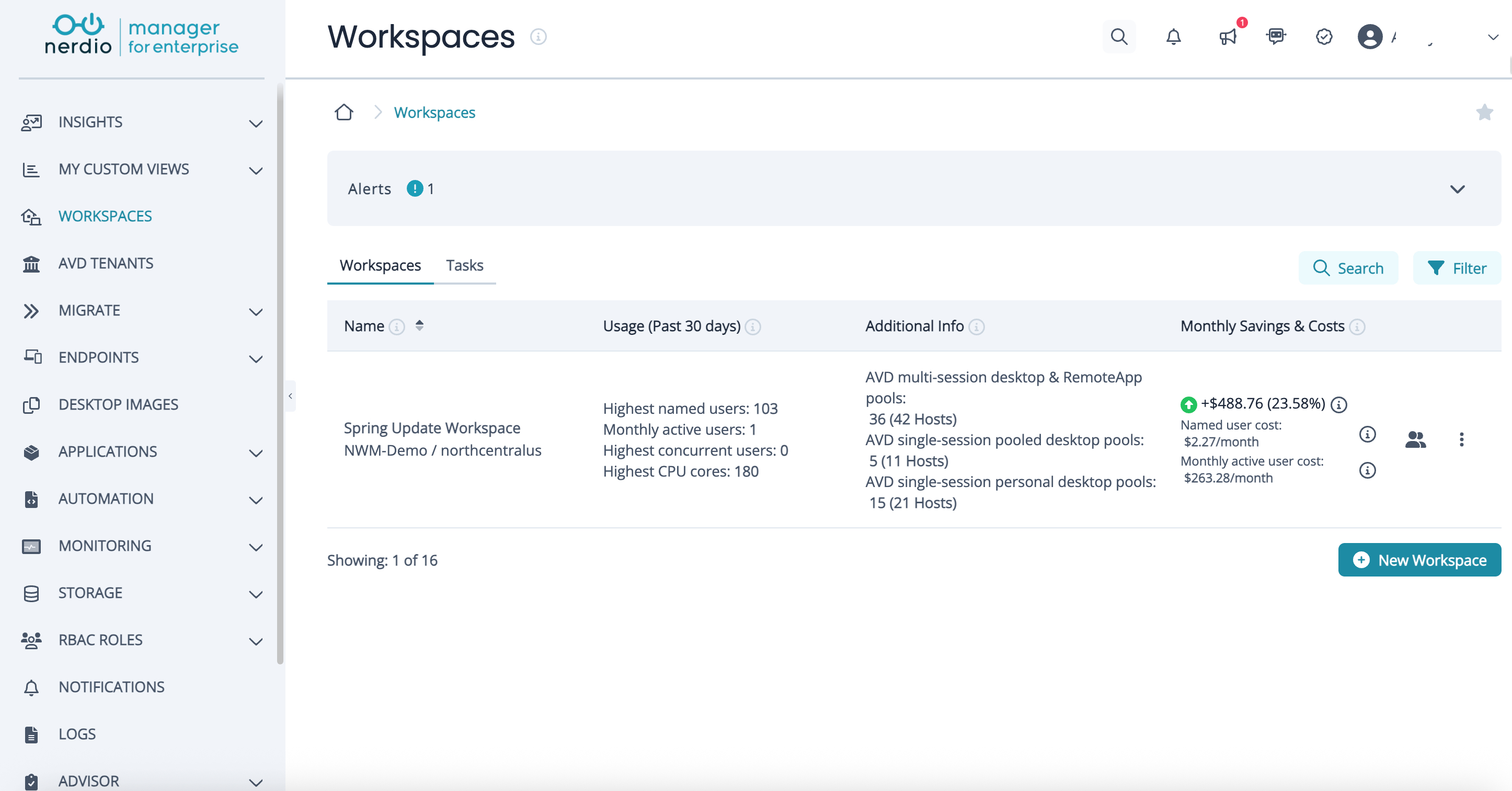Go home via breadcrumb house icon
Viewport: 1512px width, 791px height.
344,111
